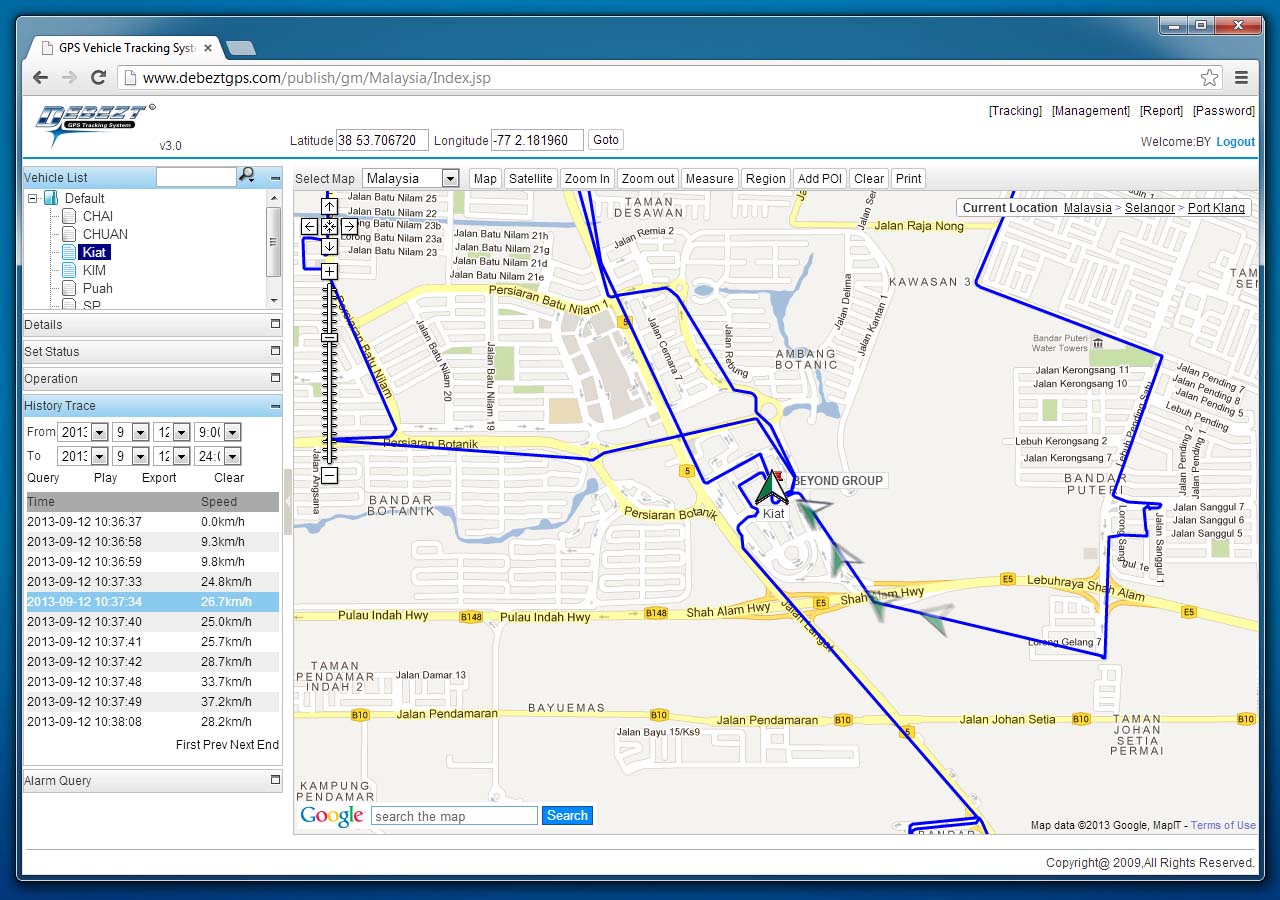Click the Bandar Puteri Water Towers landmark icon
This screenshot has height=900, width=1280.
1098,343
